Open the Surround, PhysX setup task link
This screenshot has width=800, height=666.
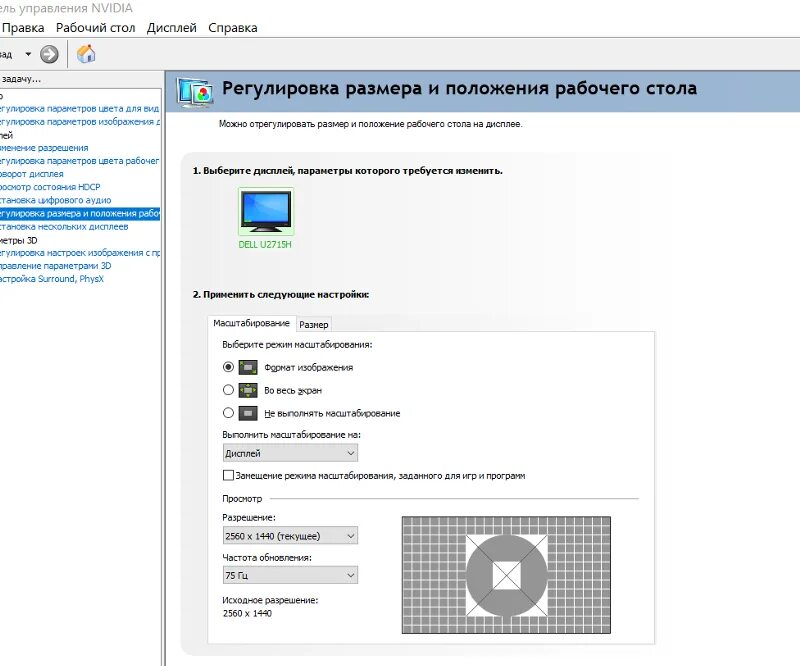(x=52, y=279)
